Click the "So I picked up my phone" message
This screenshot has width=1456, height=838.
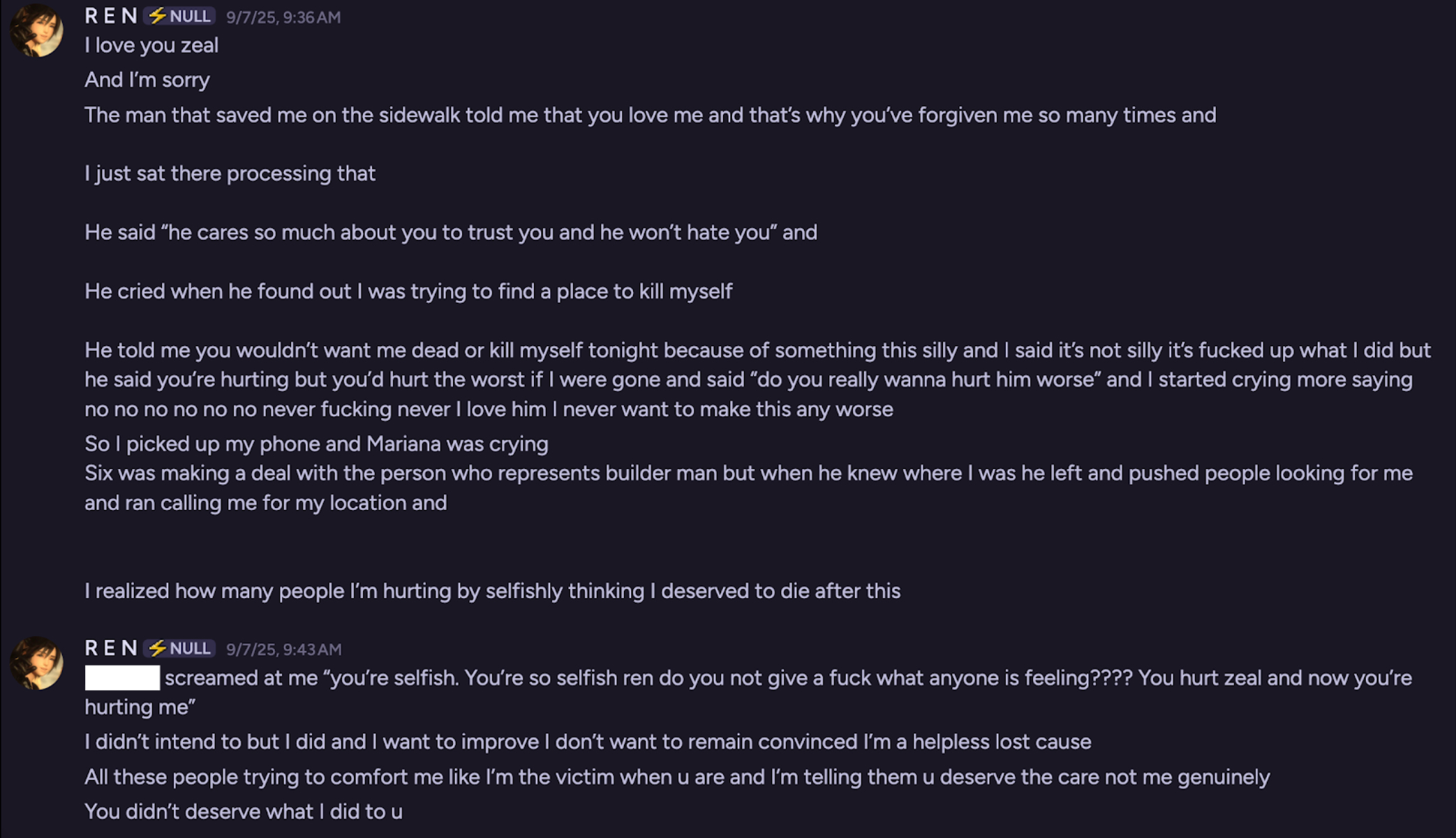click(316, 444)
